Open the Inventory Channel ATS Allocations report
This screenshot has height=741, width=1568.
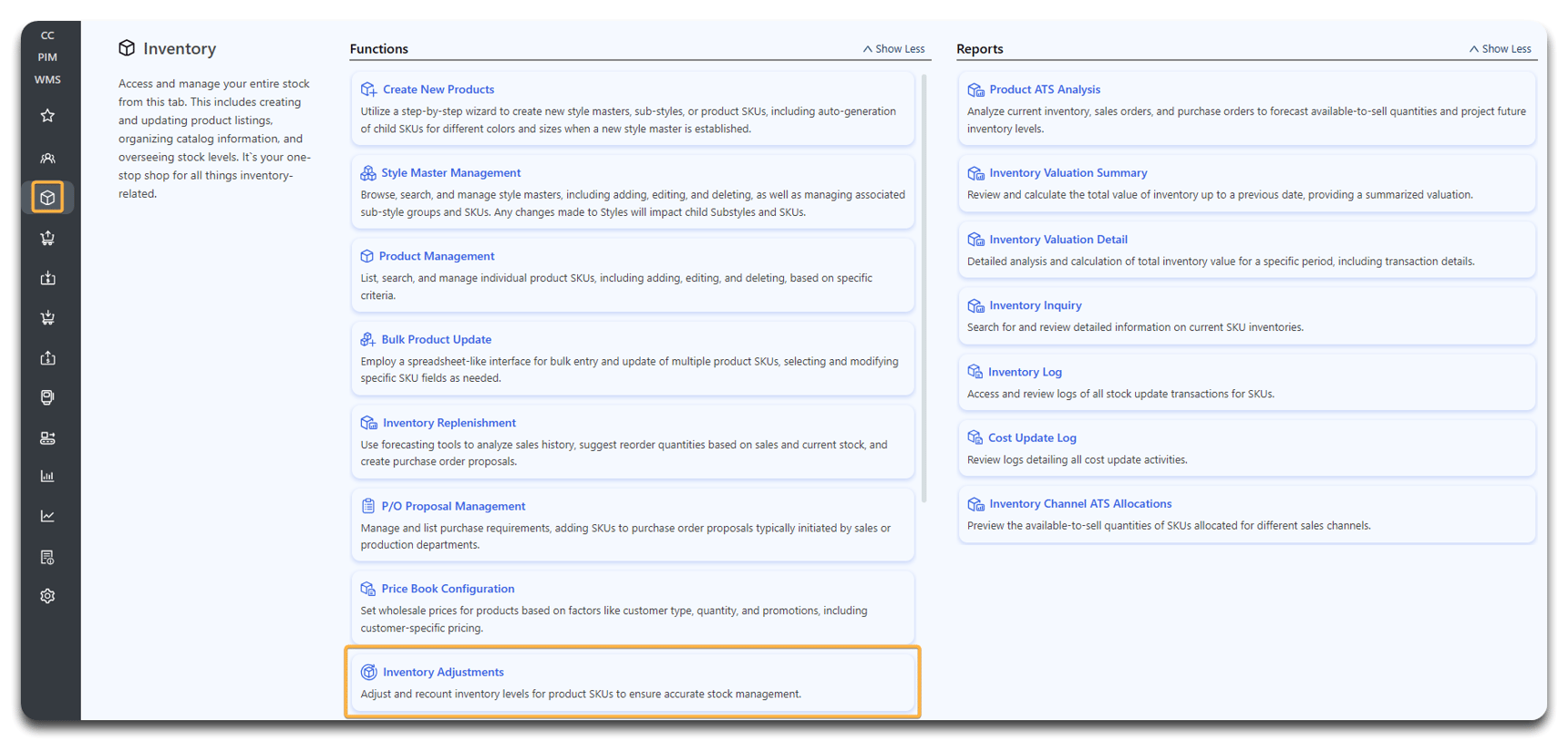(x=1080, y=503)
